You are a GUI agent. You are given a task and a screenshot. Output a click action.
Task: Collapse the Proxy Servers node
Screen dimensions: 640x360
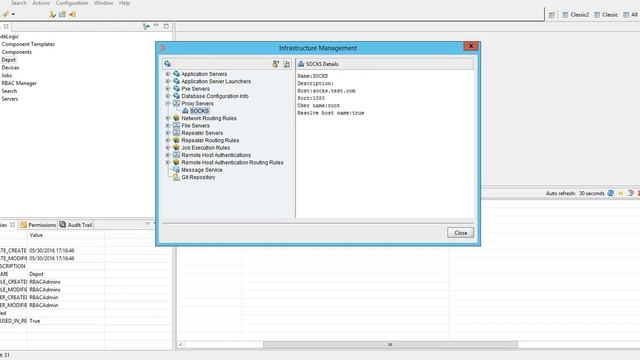point(168,104)
